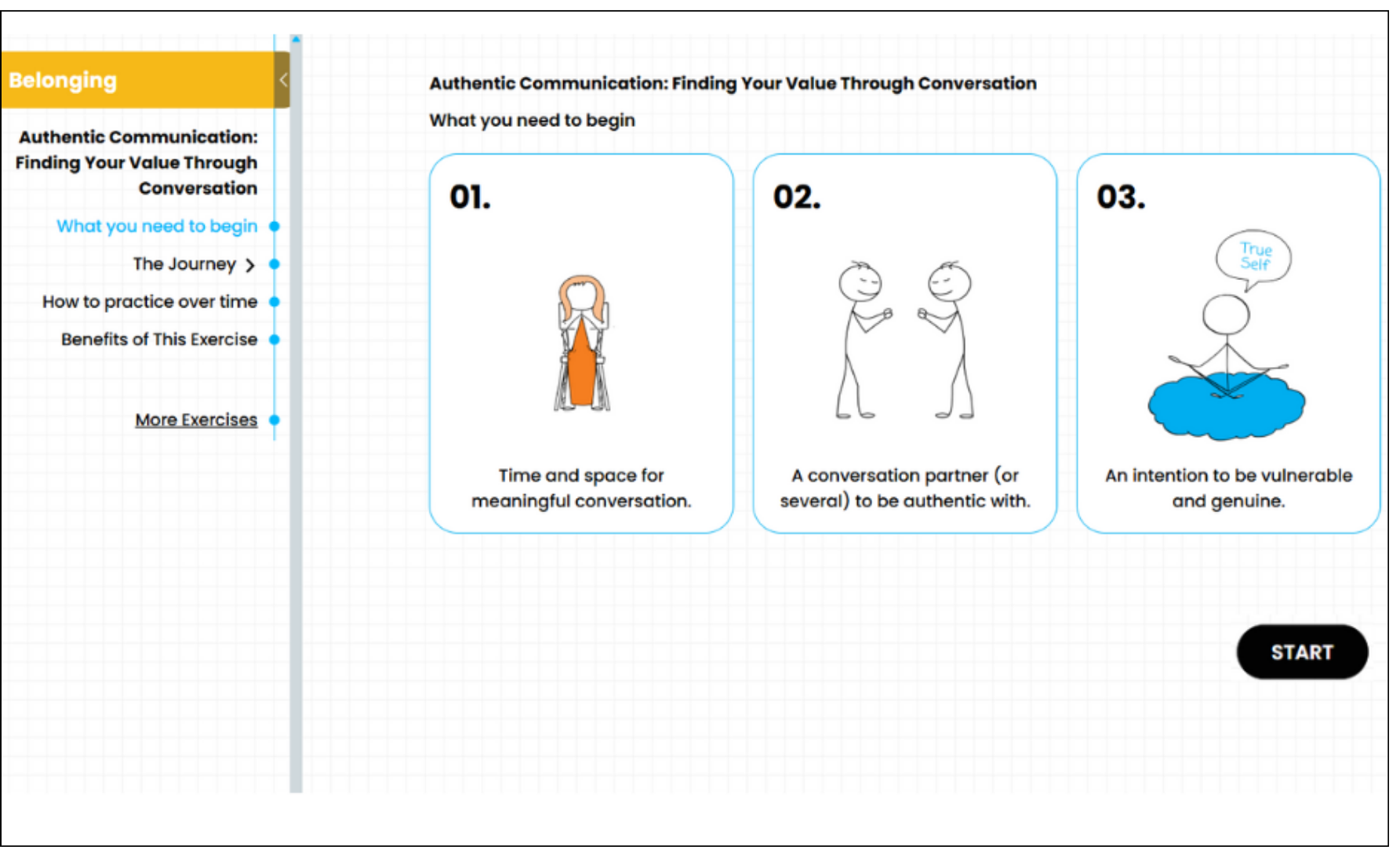Viewport: 1400px width, 847px height.
Task: Select What you need to begin
Action: click(157, 227)
